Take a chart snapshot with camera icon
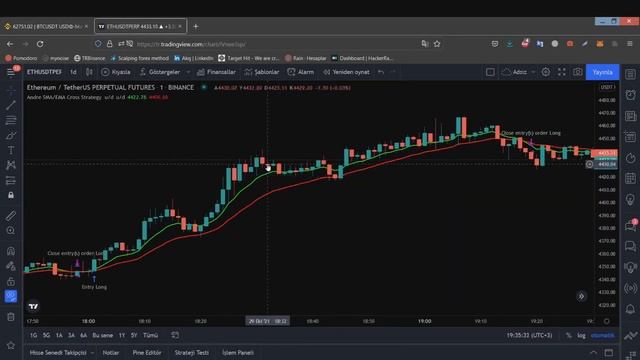The height and width of the screenshot is (360, 640). coord(578,72)
